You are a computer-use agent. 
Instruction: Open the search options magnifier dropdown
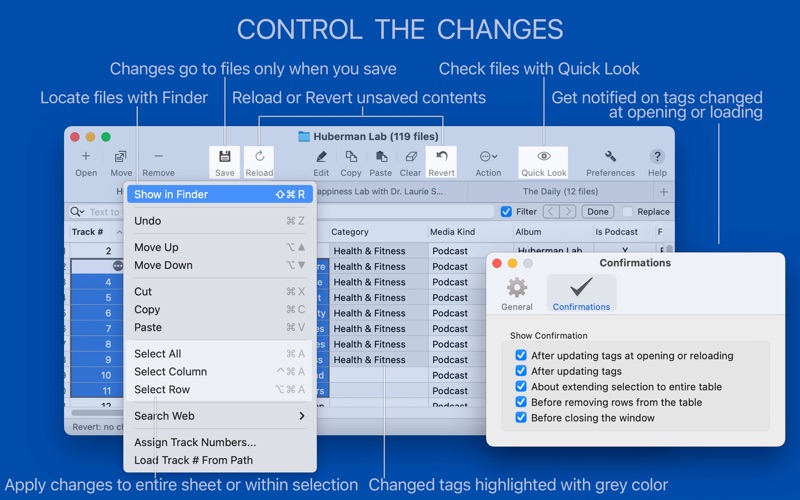point(77,212)
